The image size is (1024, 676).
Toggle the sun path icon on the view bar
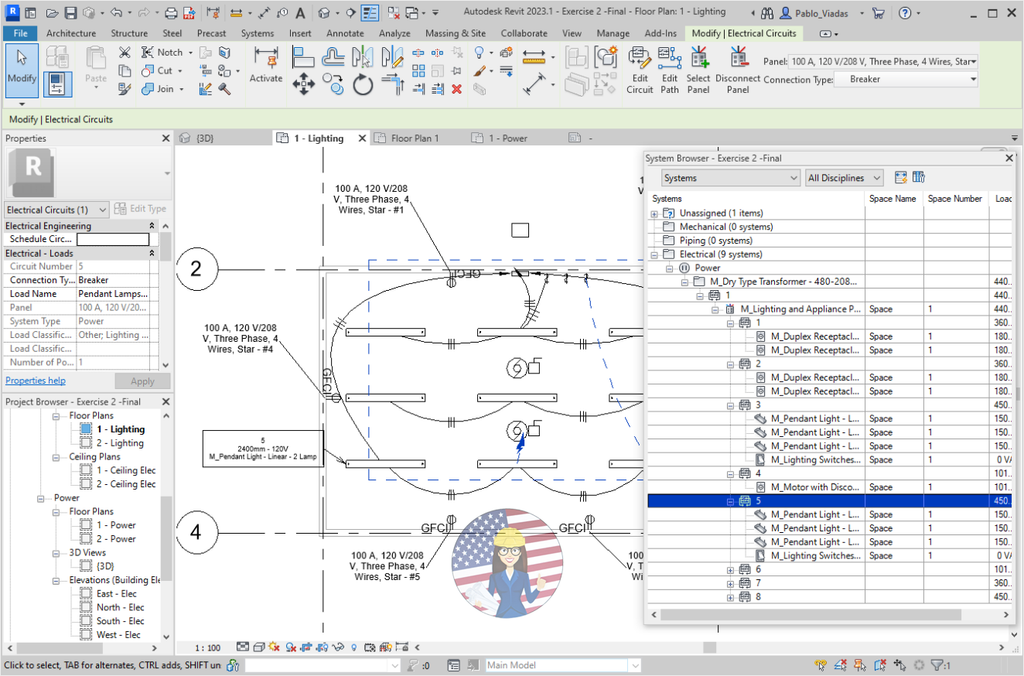point(273,647)
